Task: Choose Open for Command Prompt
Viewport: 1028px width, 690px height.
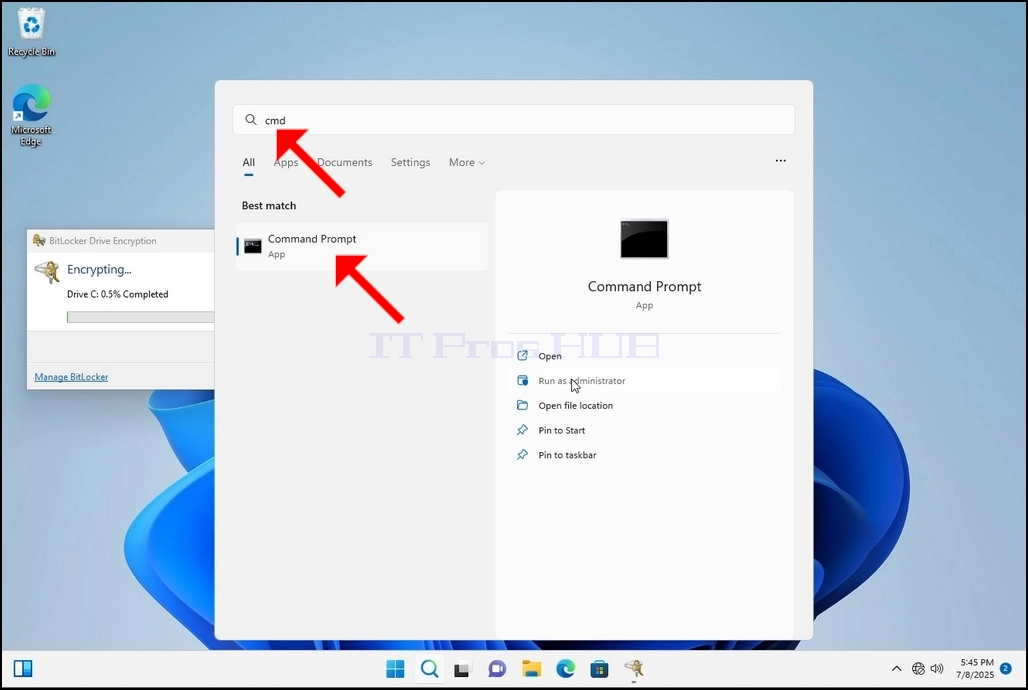Action: [644, 356]
